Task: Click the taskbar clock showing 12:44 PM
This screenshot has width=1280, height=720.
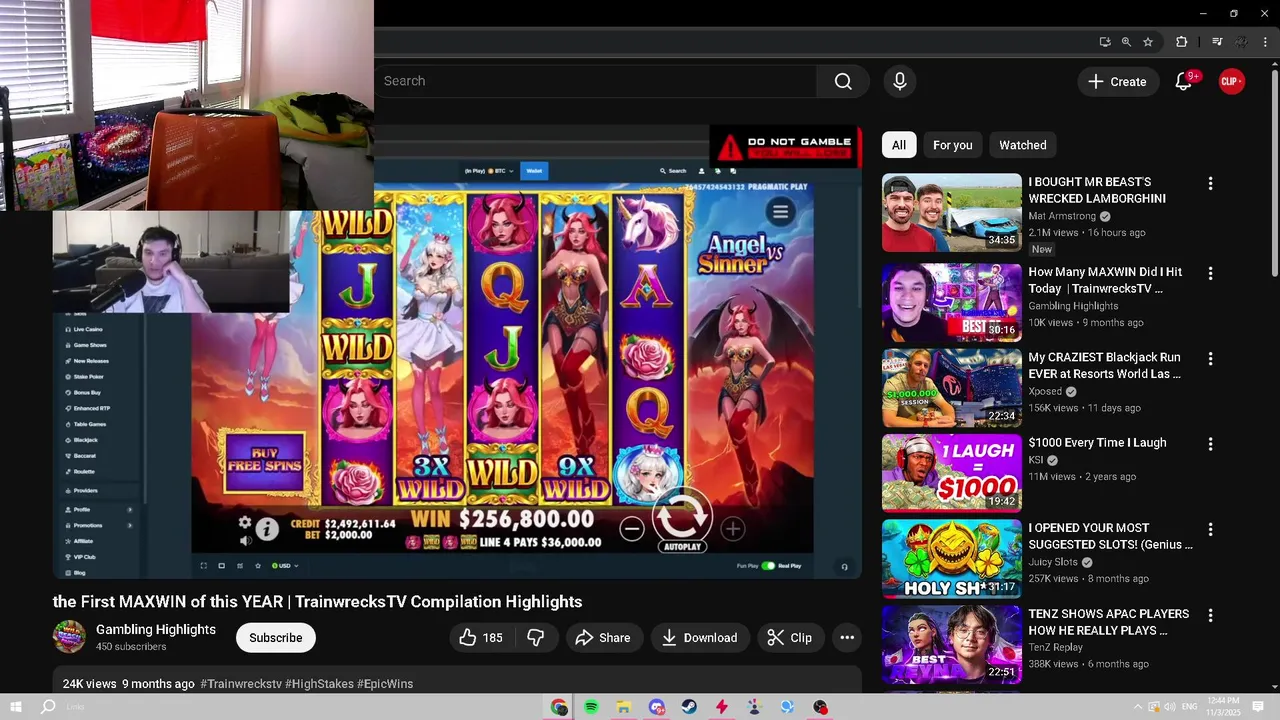Action: point(1224,707)
